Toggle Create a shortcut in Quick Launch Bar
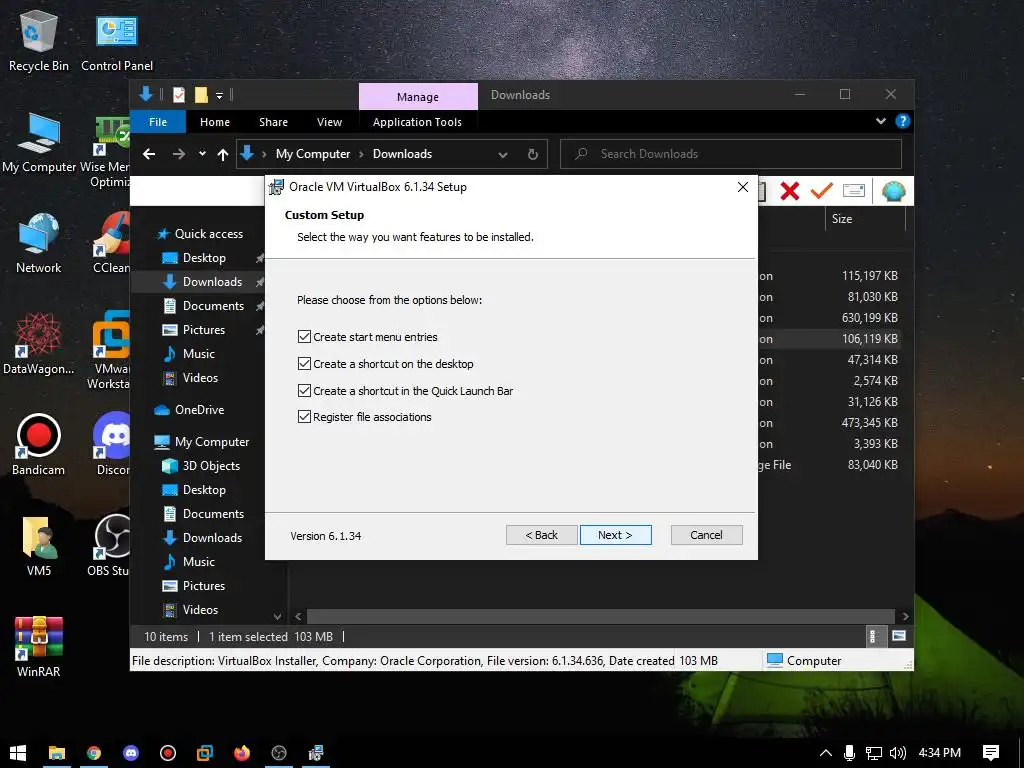This screenshot has width=1024, height=768. tap(304, 391)
